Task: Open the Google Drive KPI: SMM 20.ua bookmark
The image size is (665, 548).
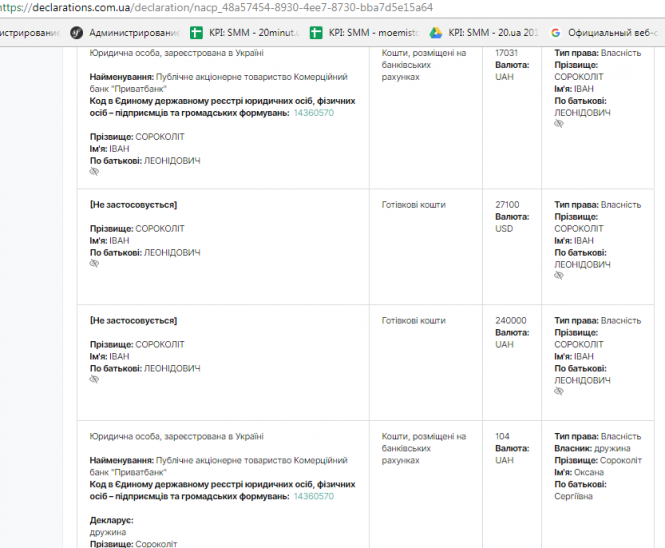Action: point(484,32)
